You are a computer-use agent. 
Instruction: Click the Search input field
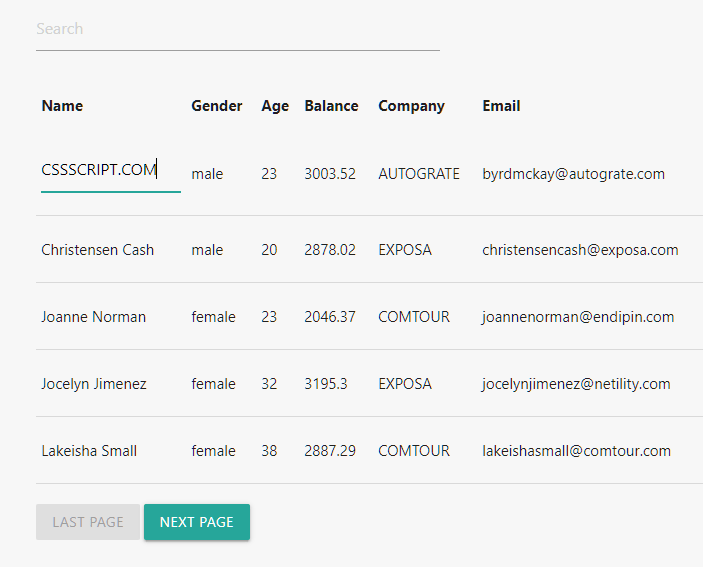[x=238, y=30]
